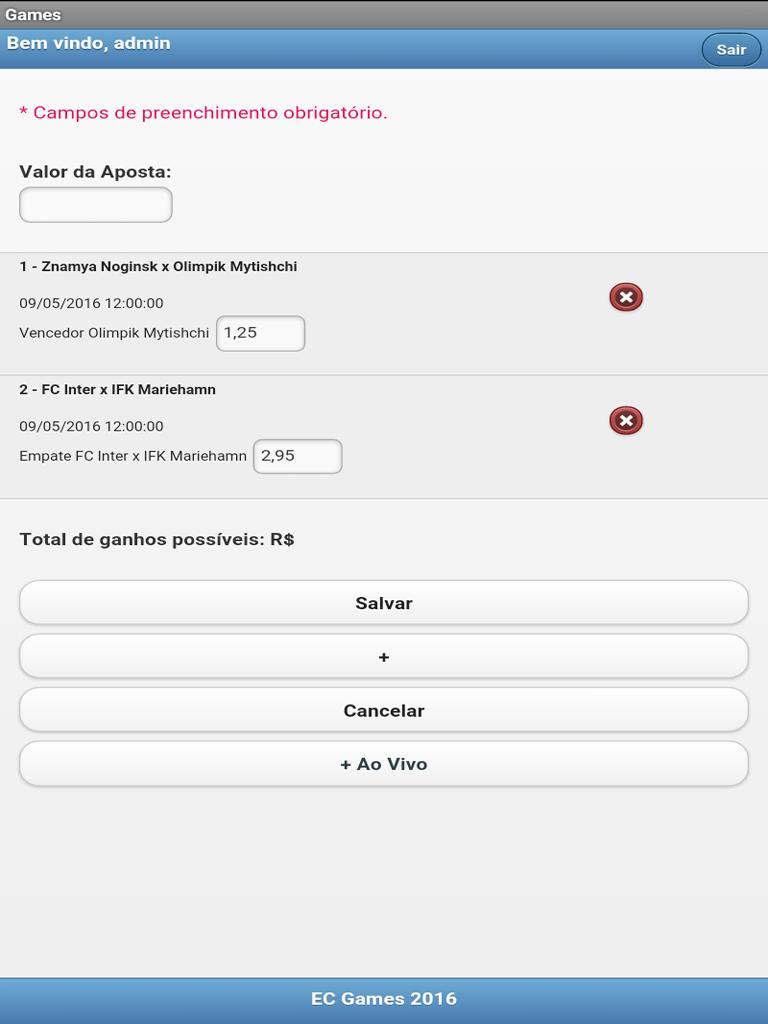The width and height of the screenshot is (768, 1024).
Task: Click the Bem vindo, admin header
Action: (x=89, y=43)
